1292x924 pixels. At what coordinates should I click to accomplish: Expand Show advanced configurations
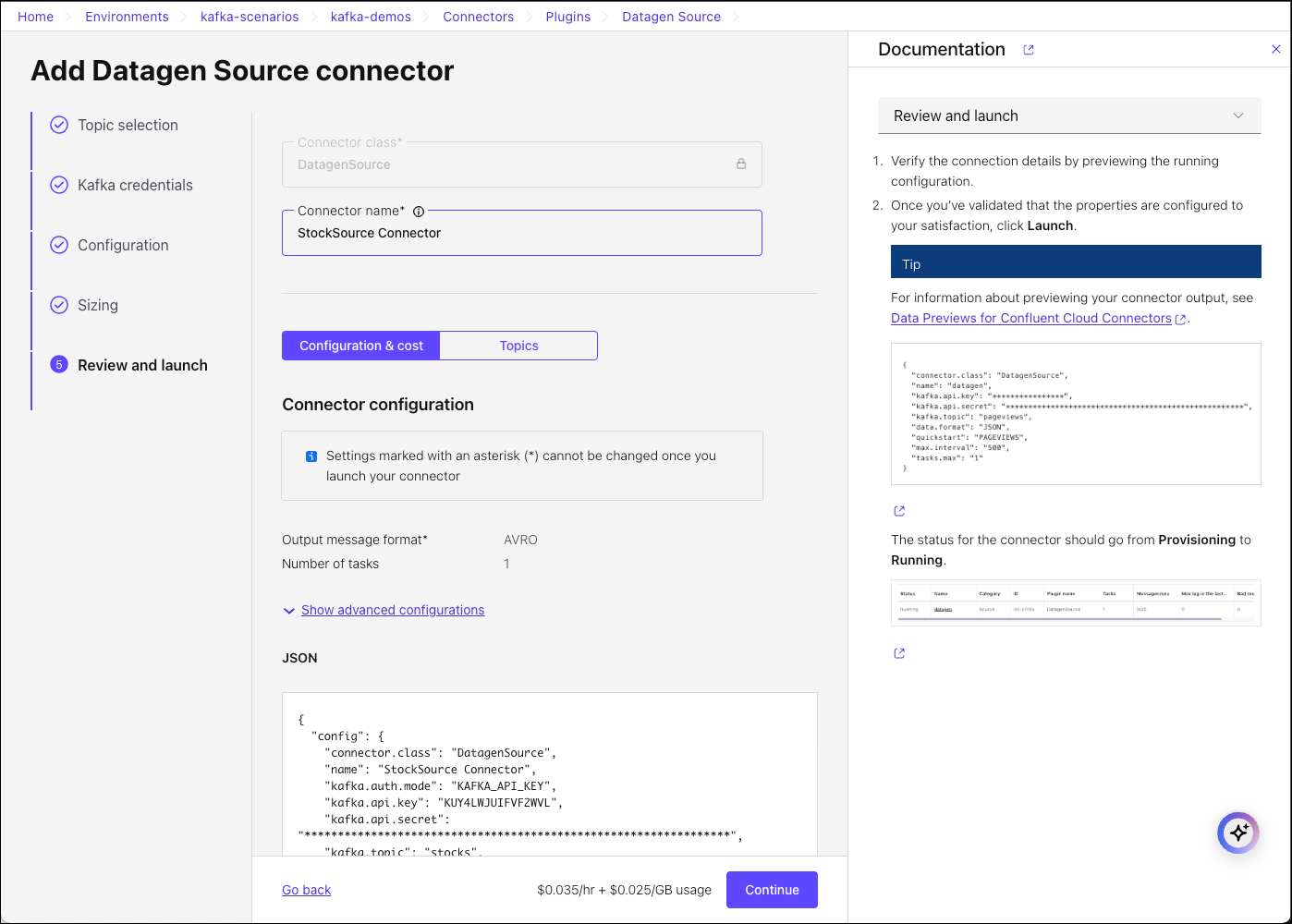pos(392,610)
